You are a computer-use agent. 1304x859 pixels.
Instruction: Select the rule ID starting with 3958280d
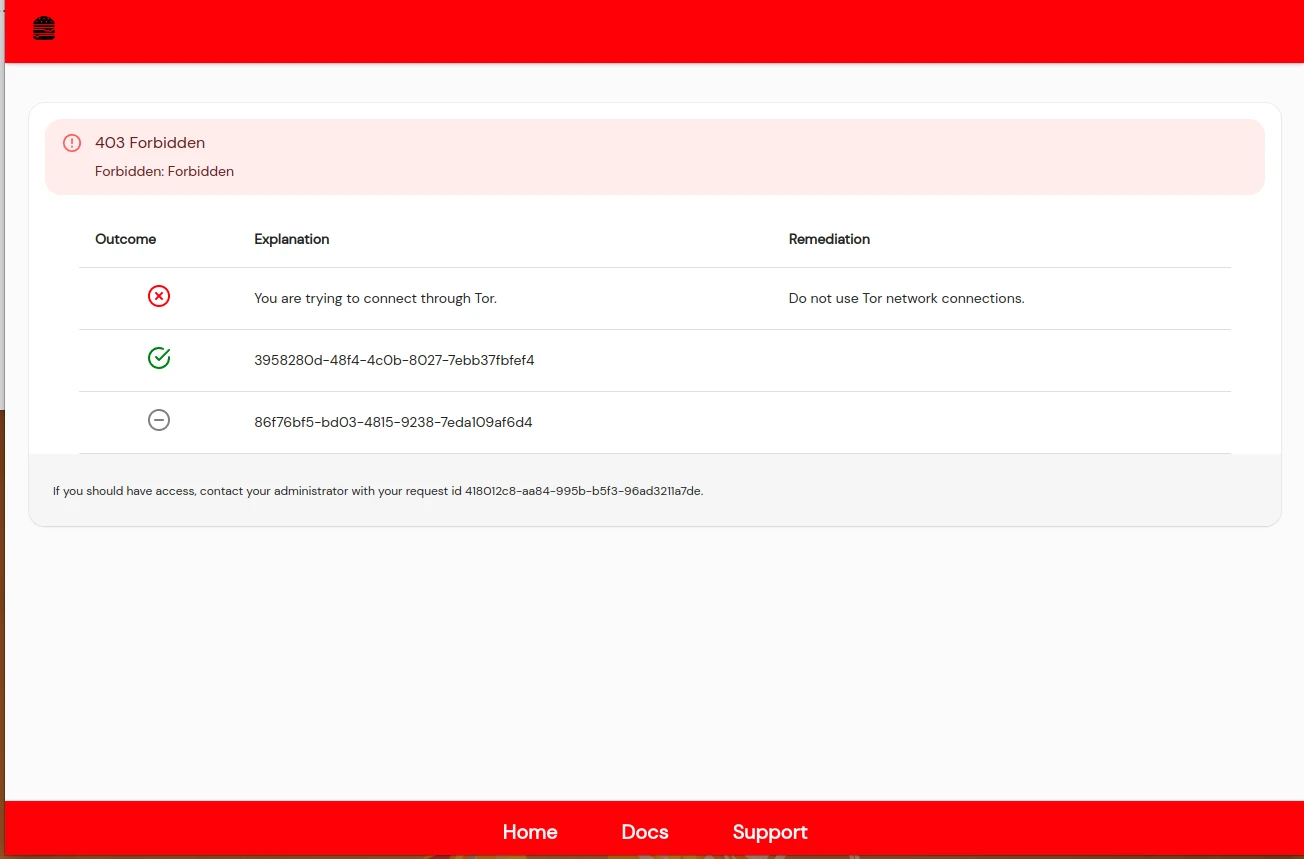[x=394, y=360]
